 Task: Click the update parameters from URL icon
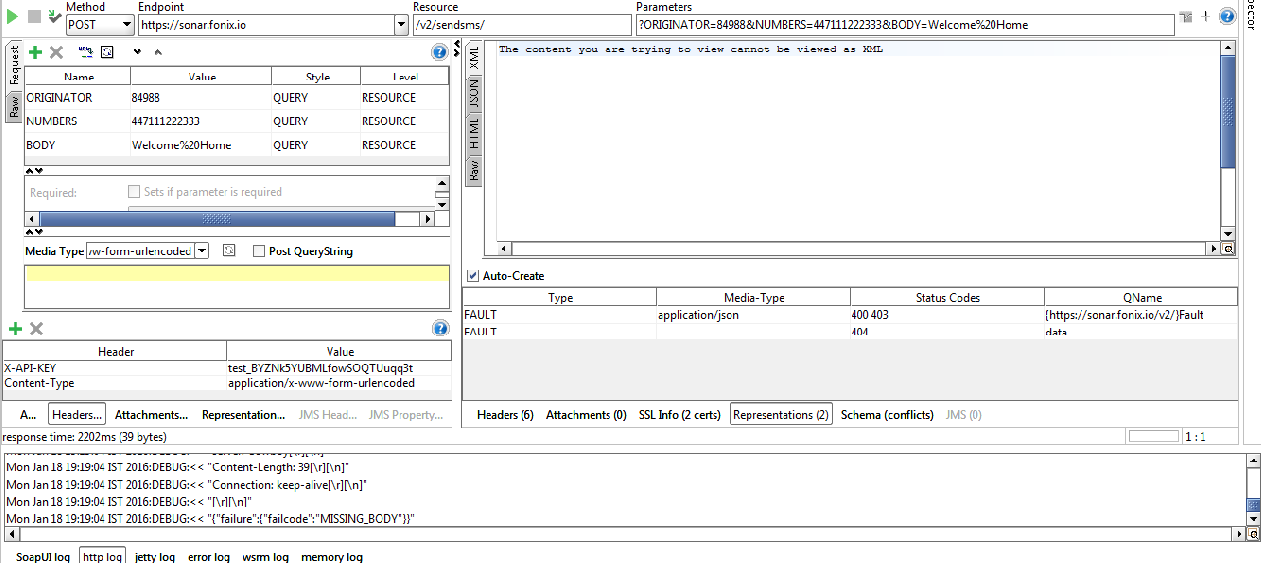coord(86,52)
